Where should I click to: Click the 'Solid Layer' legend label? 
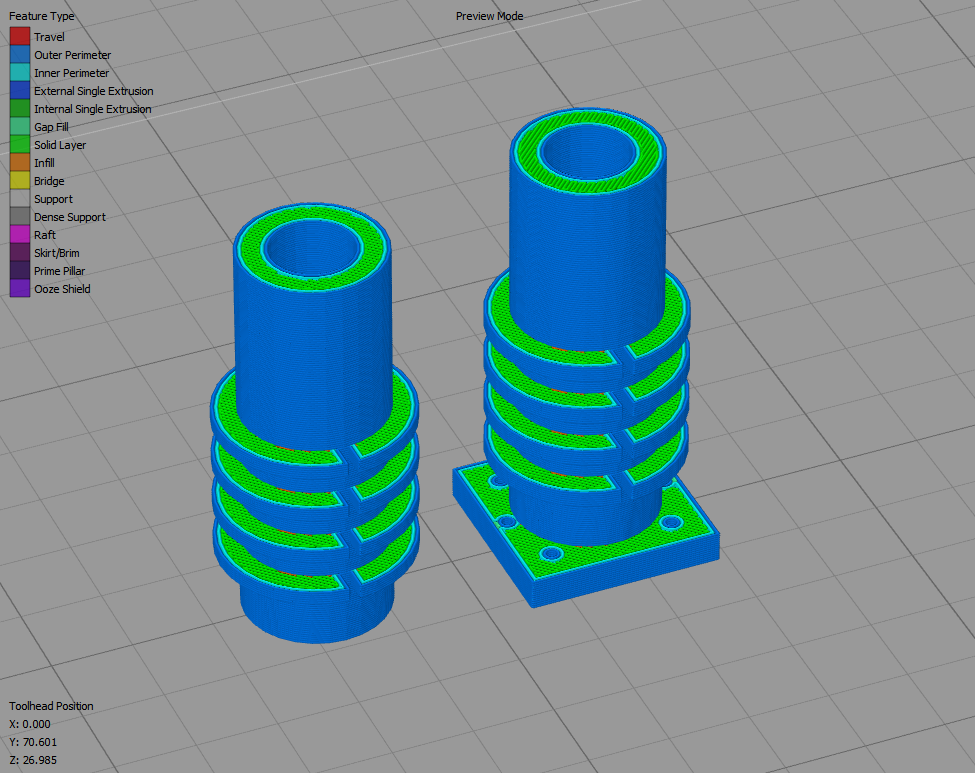(60, 146)
